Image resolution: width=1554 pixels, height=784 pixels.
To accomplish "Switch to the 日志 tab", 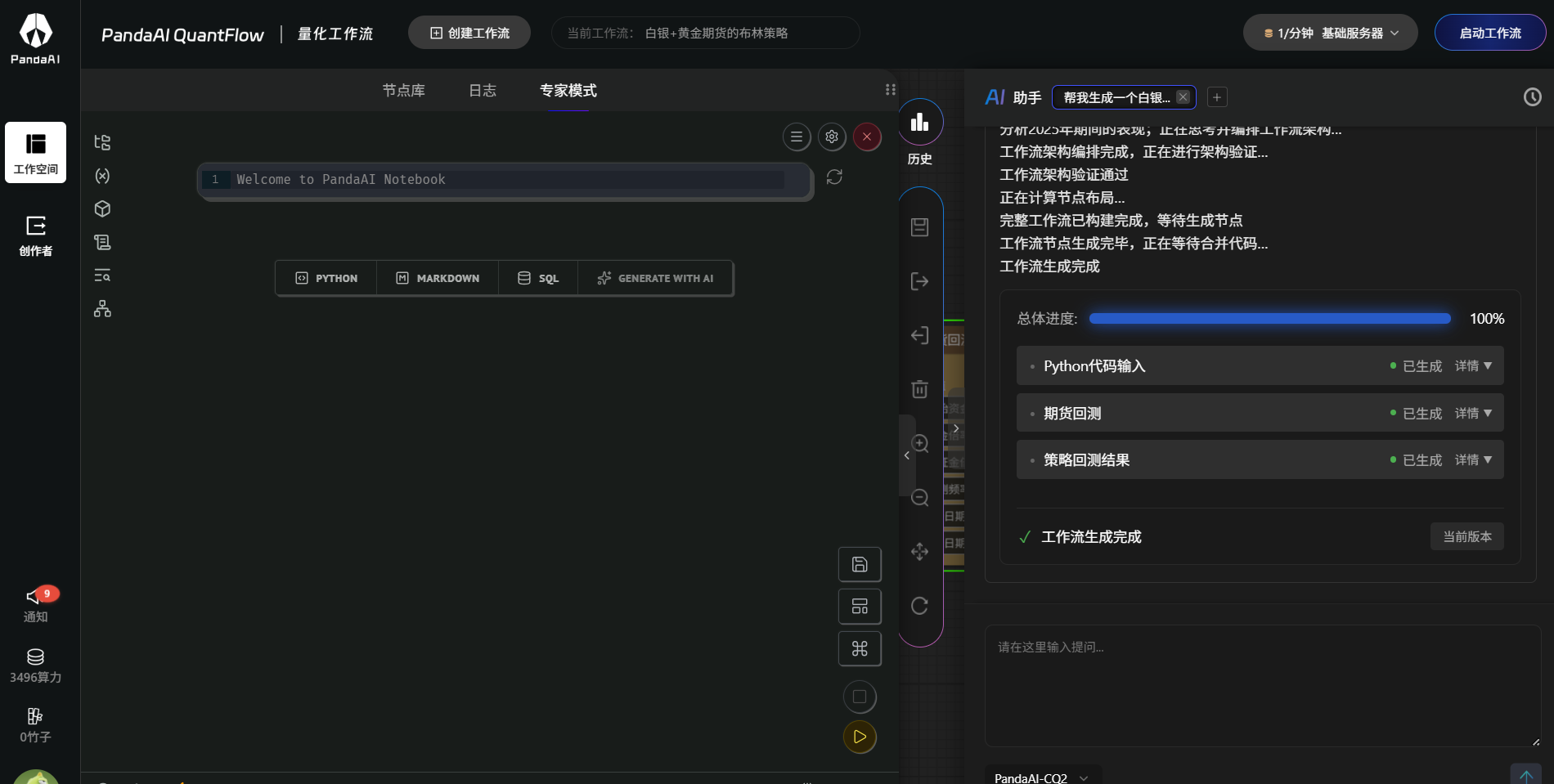I will (x=483, y=91).
